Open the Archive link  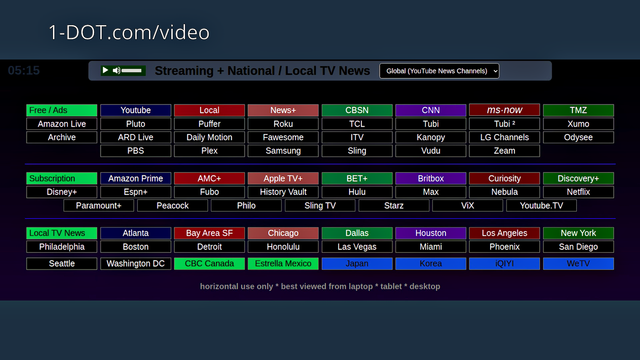point(62,137)
